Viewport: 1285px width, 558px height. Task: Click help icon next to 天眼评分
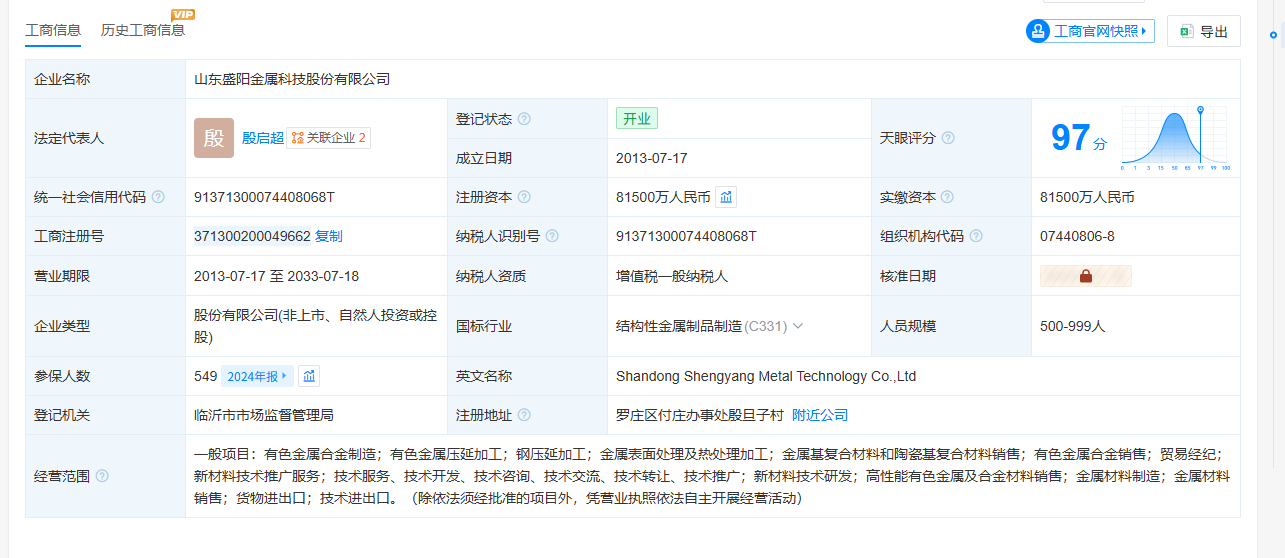point(948,138)
